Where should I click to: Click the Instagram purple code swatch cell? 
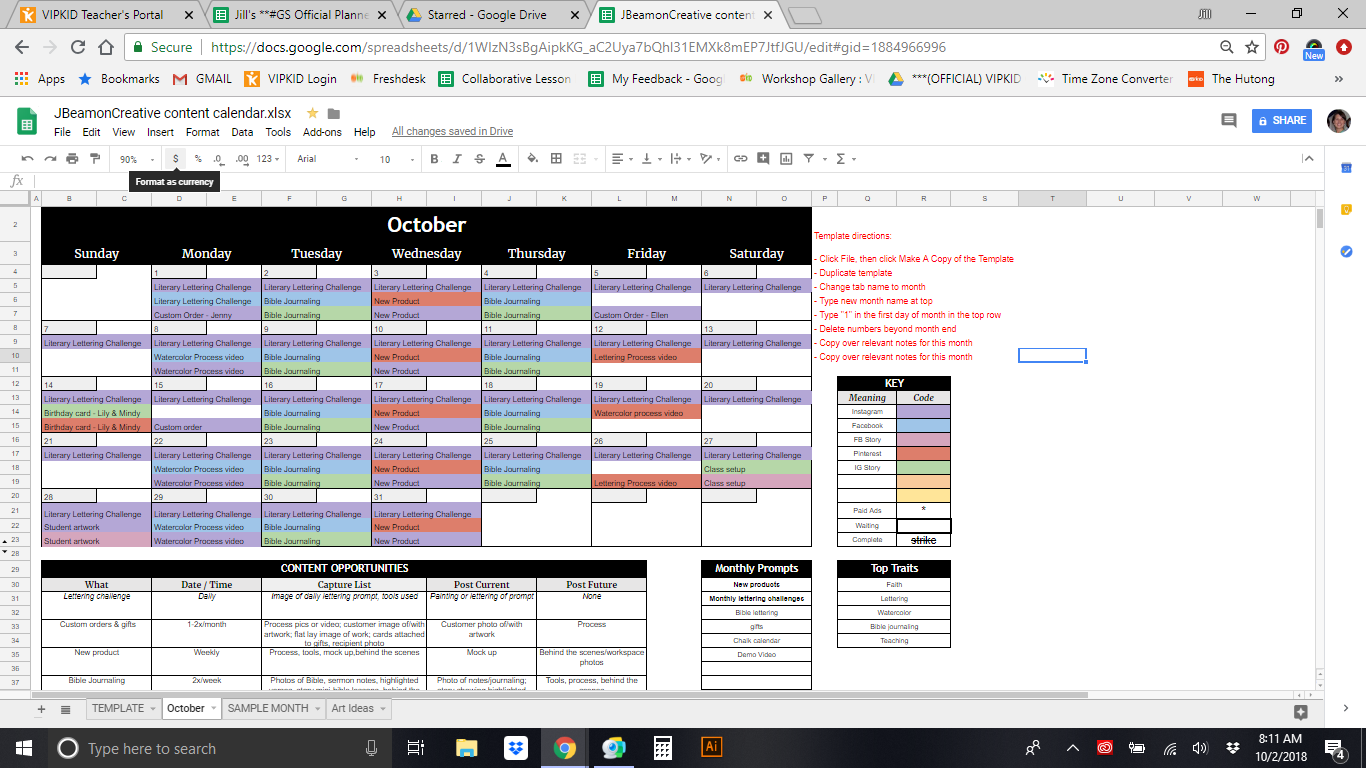pyautogui.click(x=923, y=411)
